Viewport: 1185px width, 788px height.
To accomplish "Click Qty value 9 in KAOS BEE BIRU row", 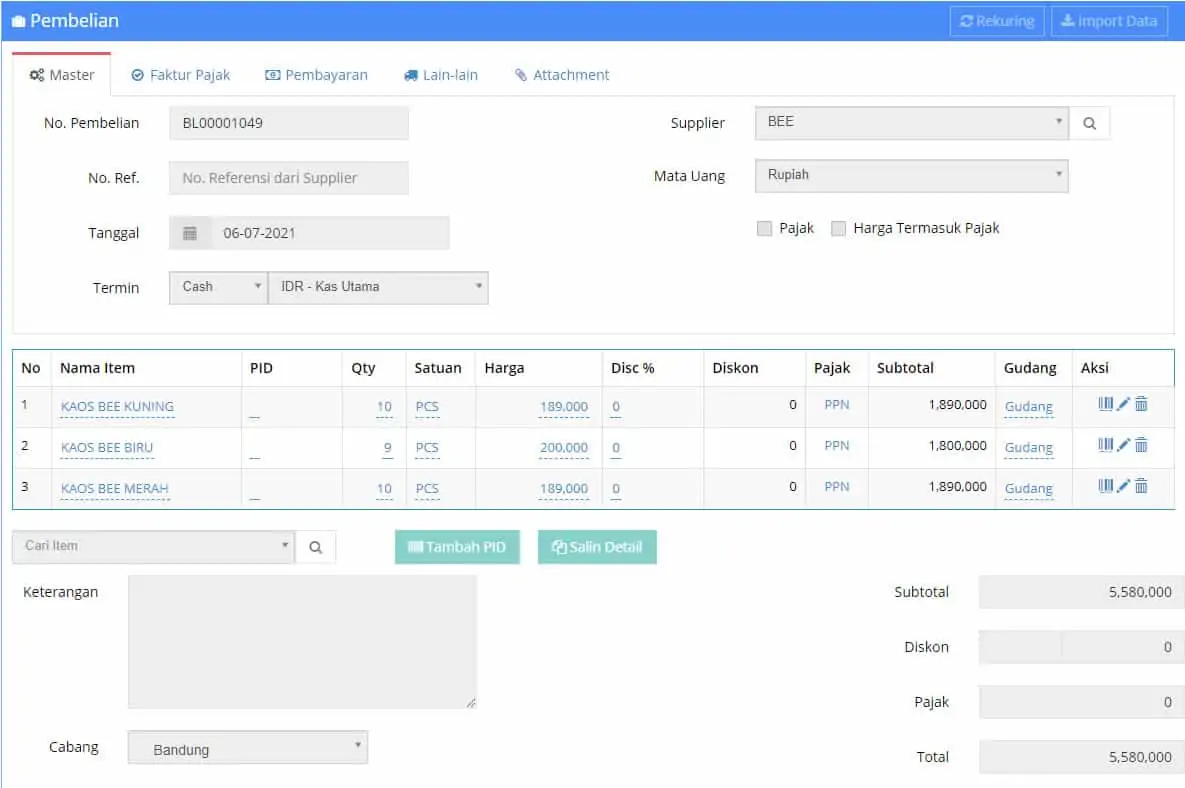I will coord(388,447).
